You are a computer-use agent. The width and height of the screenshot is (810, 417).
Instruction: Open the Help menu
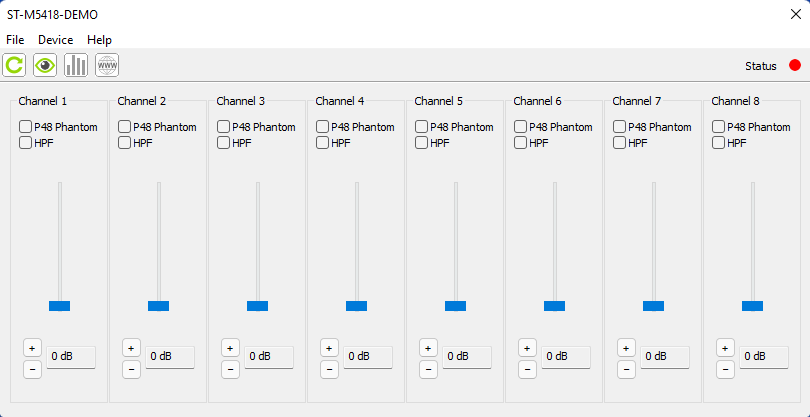100,40
